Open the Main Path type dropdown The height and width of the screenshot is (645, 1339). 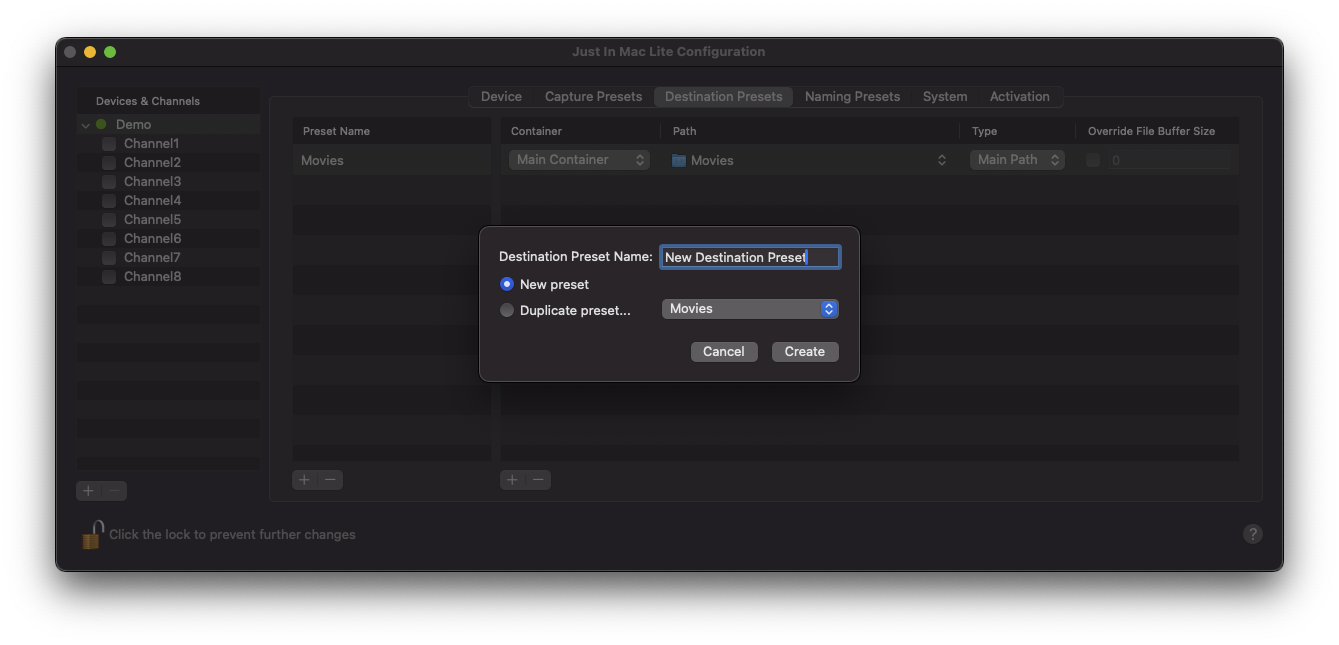[x=1017, y=160]
